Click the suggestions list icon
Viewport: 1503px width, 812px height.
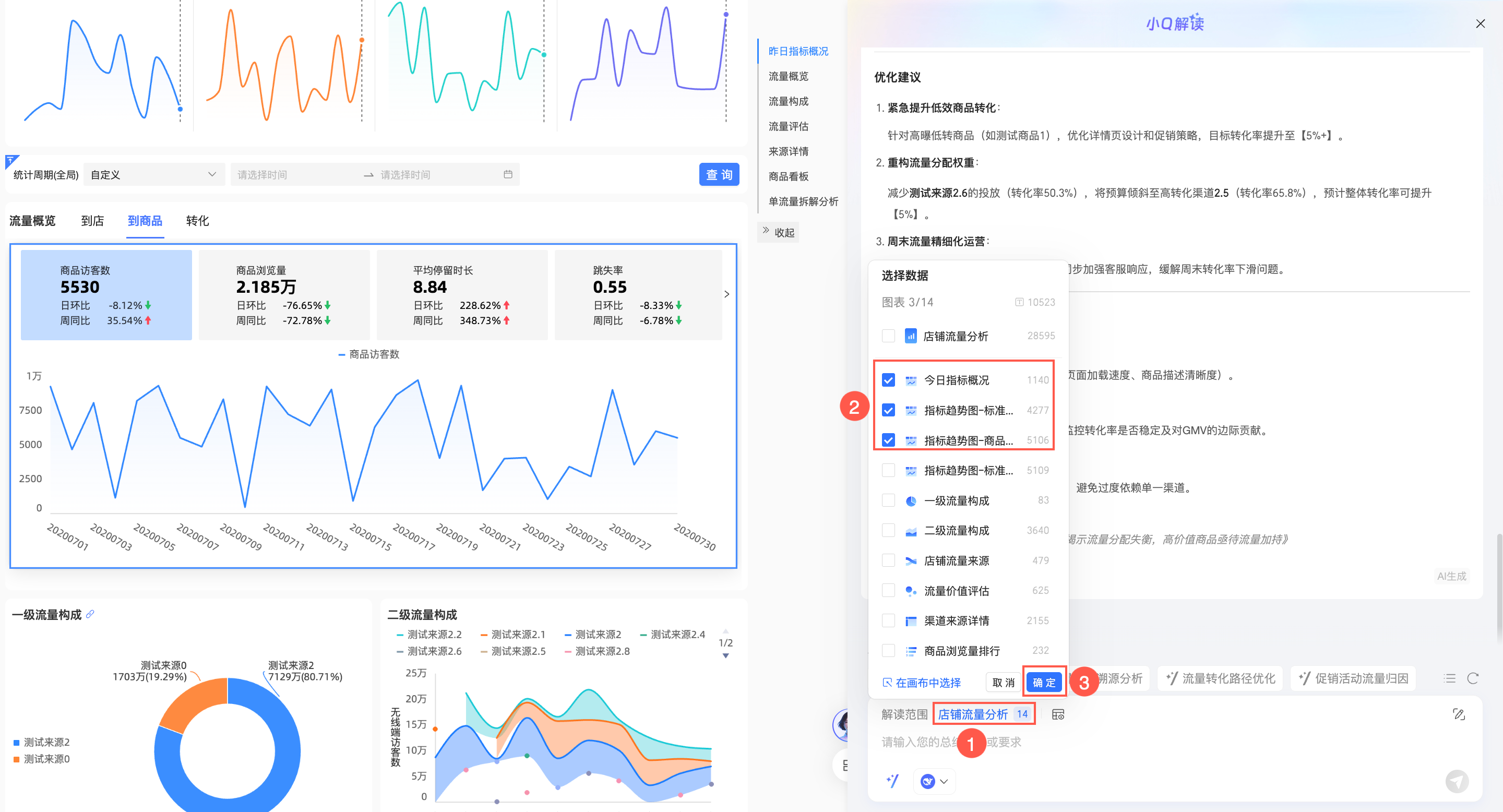(x=1449, y=678)
